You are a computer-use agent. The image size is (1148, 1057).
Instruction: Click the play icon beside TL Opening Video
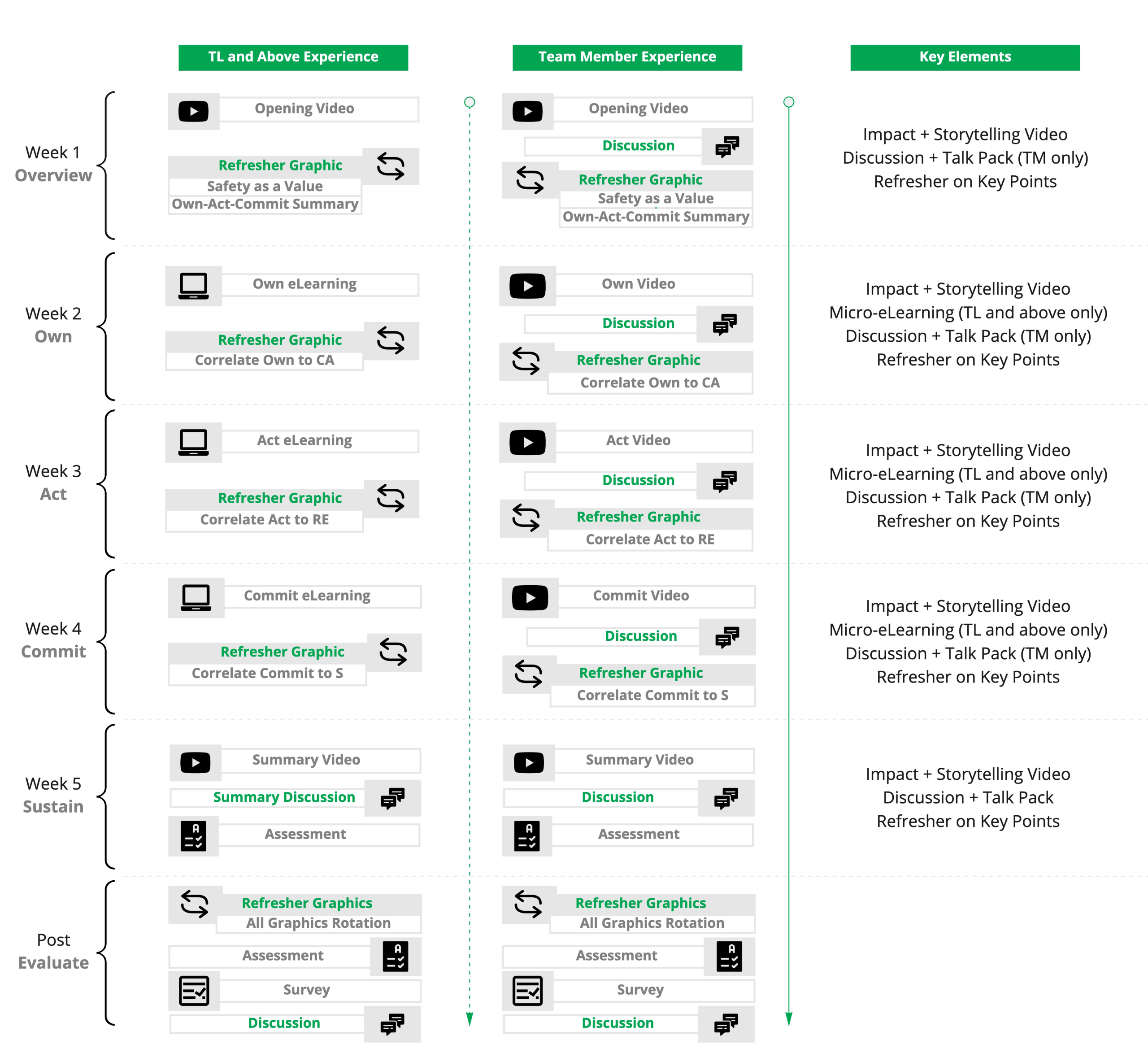[x=193, y=111]
